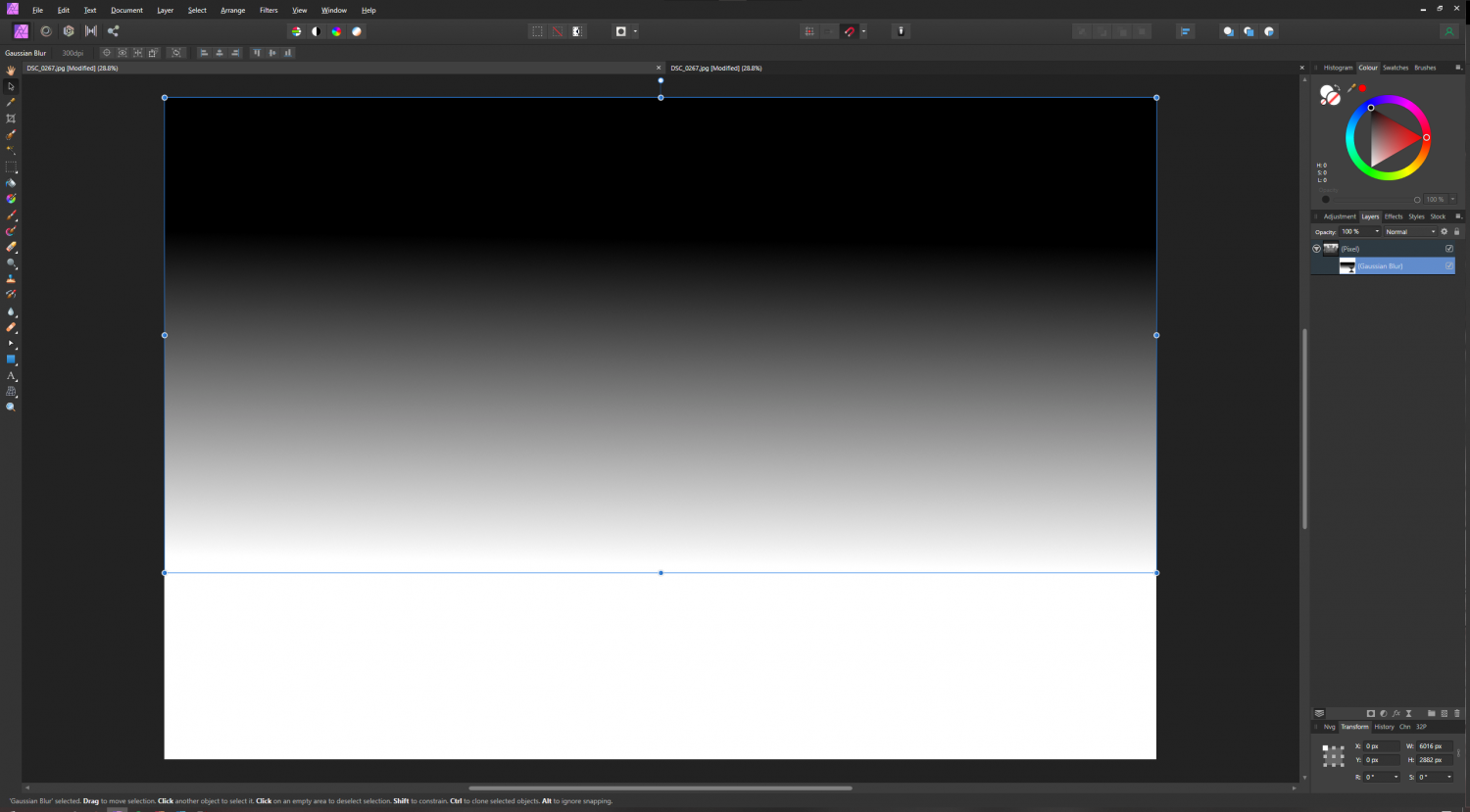This screenshot has width=1470, height=812.
Task: Open the Opacity dropdown in Layers panel
Action: point(1377,231)
